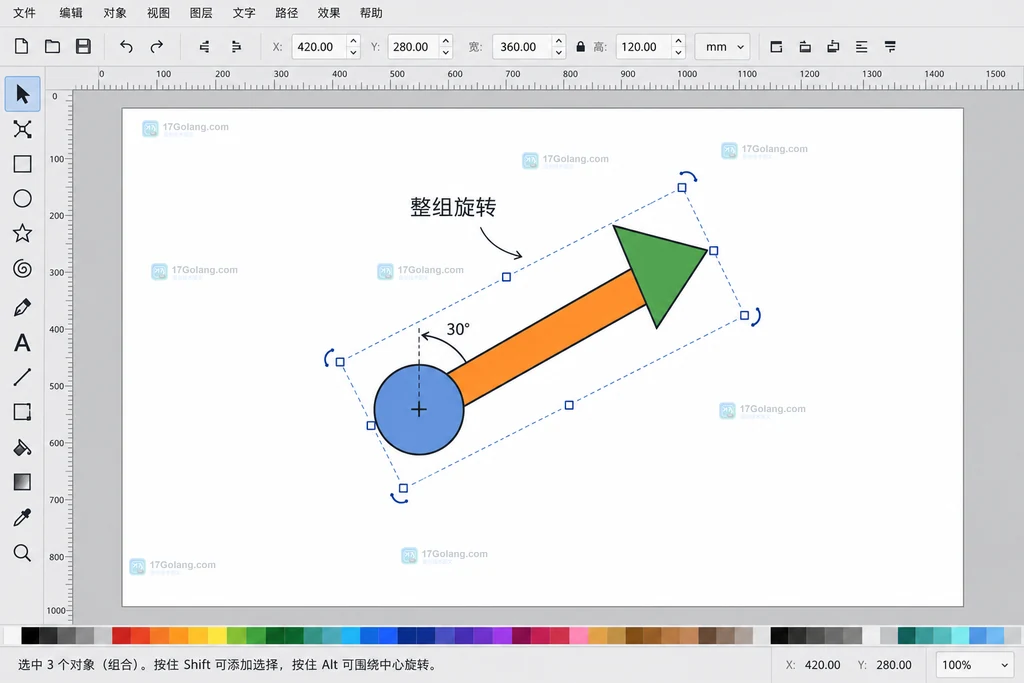Open the mm unit dropdown
Screen dimensions: 1024x683
pyautogui.click(x=722, y=46)
